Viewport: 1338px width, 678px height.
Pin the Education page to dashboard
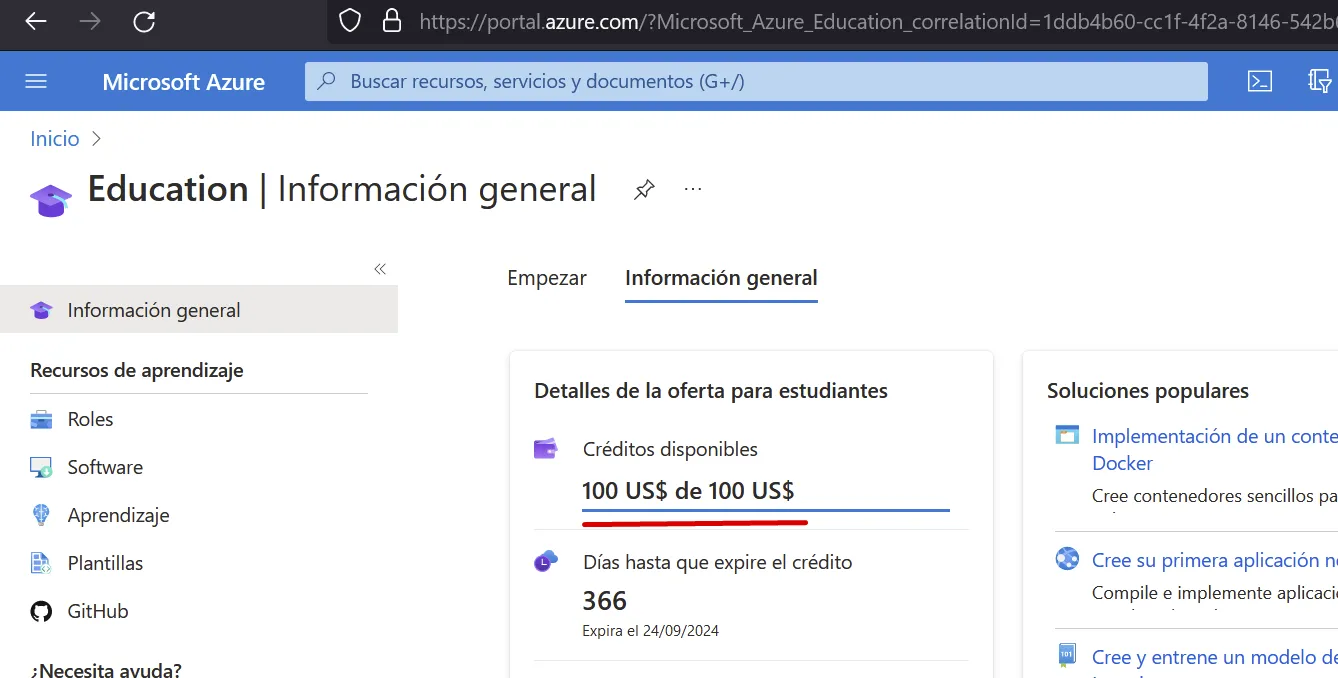[644, 189]
